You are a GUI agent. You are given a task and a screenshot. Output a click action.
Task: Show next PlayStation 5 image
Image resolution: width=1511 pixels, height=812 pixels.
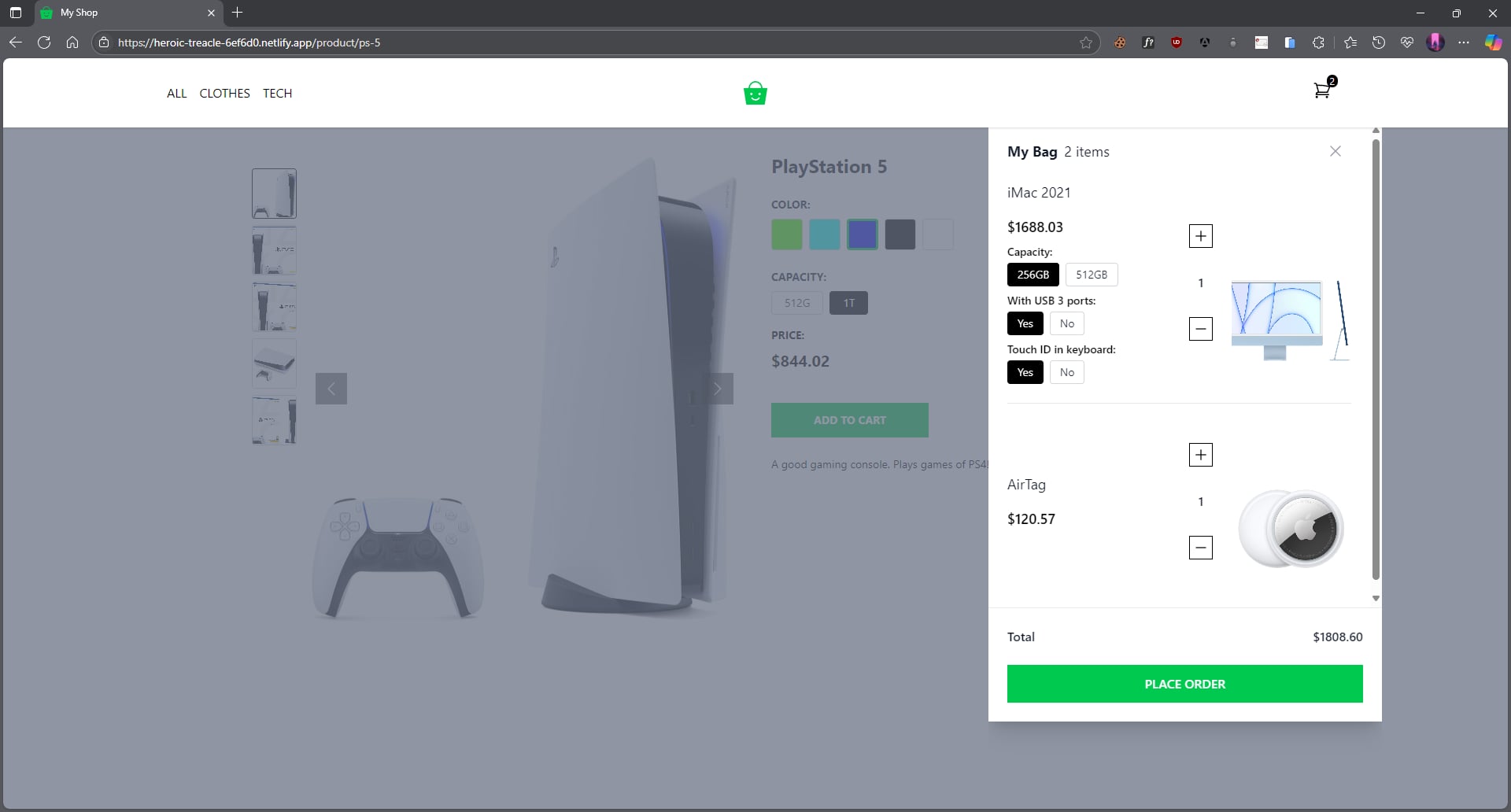(x=717, y=389)
